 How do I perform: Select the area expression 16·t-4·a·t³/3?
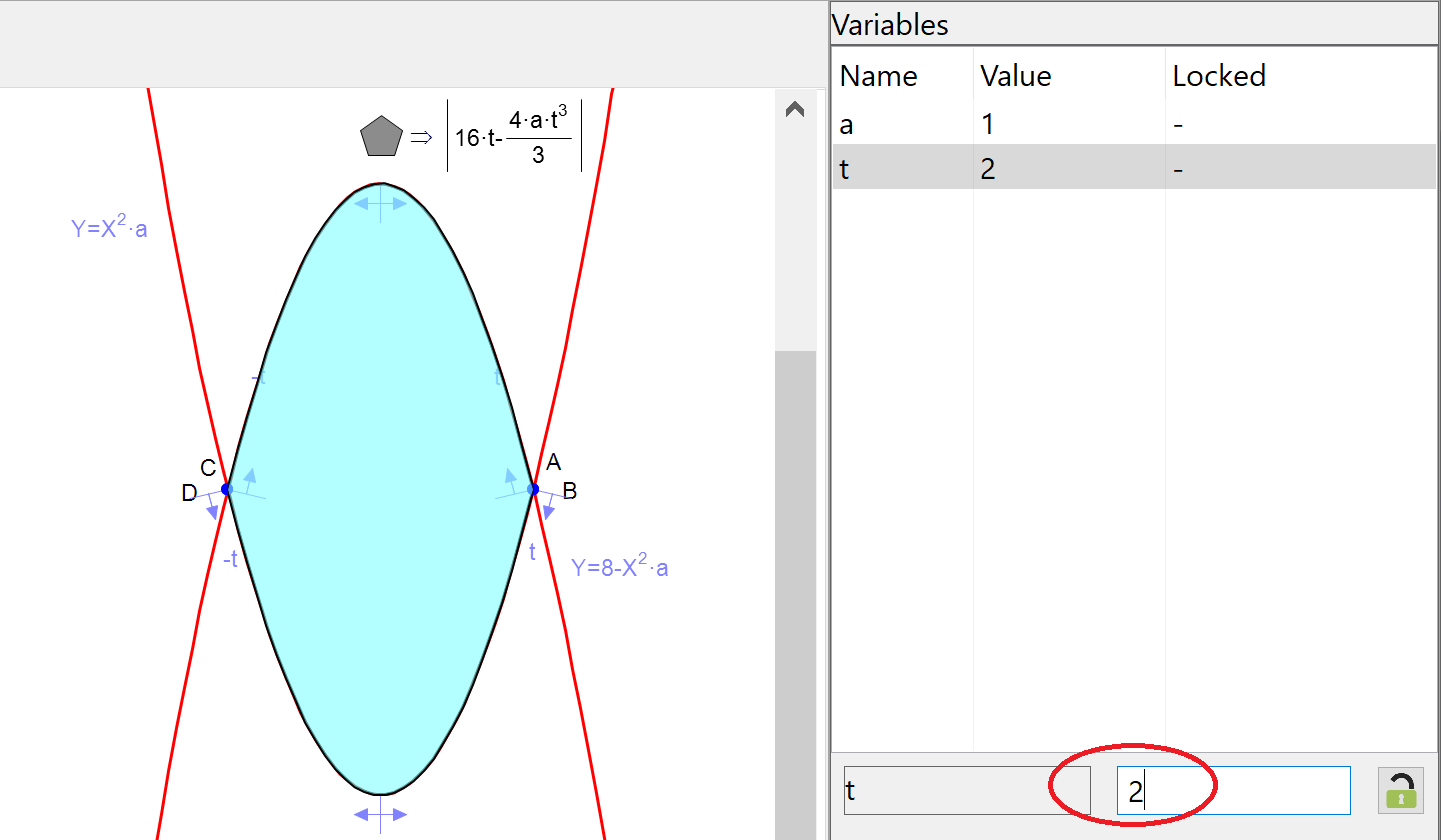click(x=514, y=137)
